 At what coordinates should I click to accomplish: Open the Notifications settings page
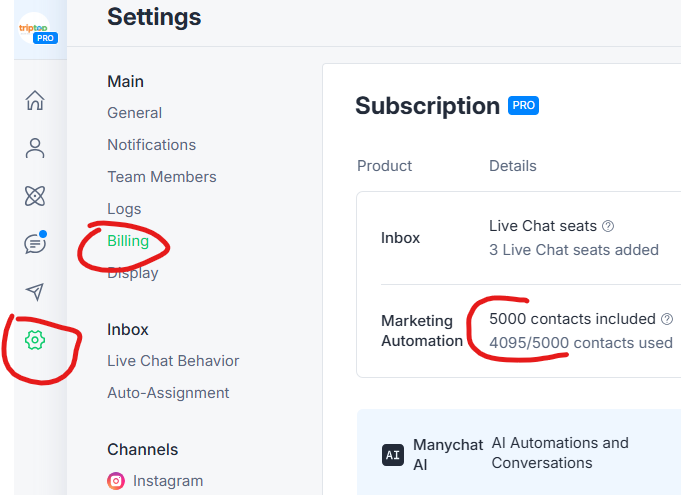click(152, 145)
